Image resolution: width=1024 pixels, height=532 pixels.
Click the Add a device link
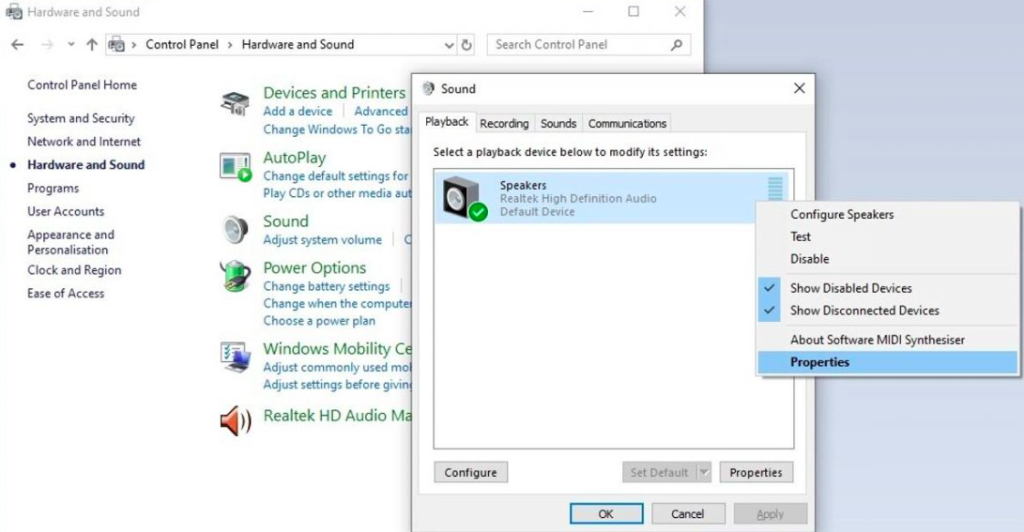[298, 111]
